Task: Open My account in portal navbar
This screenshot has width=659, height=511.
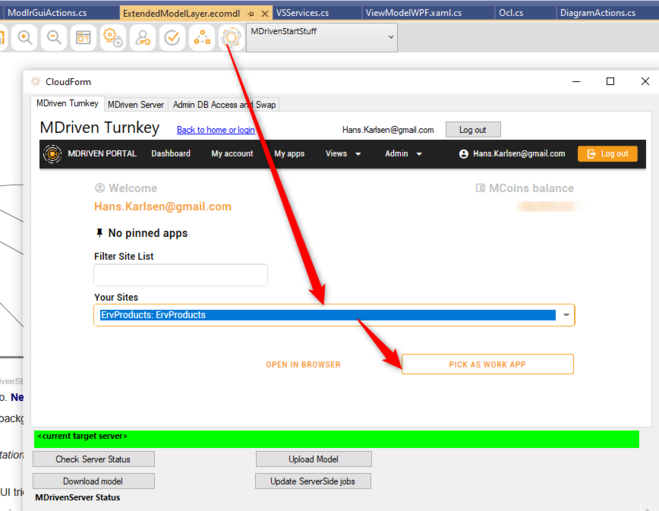Action: [x=232, y=154]
